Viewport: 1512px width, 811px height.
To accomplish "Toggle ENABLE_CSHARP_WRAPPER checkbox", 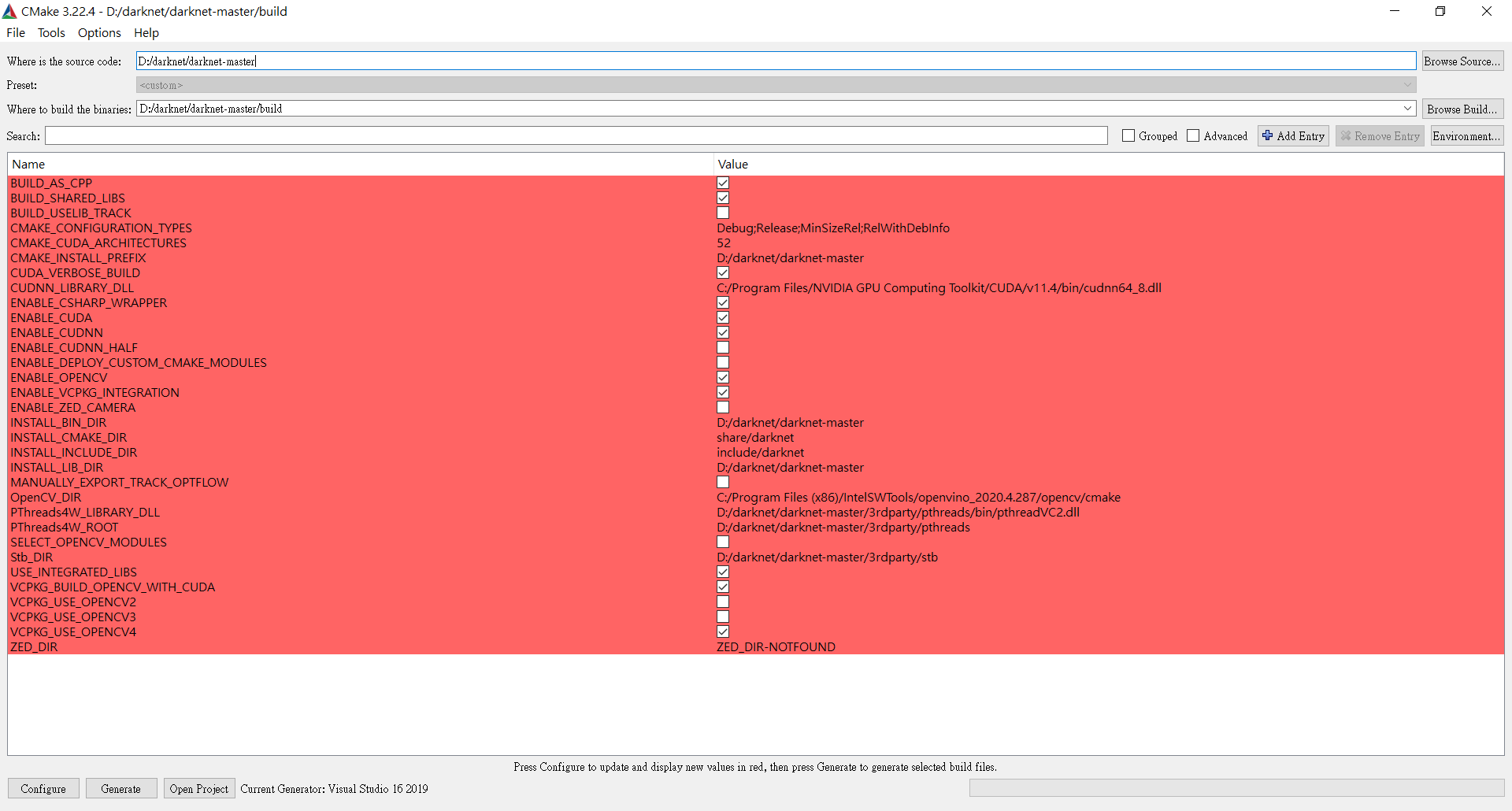I will click(x=723, y=302).
